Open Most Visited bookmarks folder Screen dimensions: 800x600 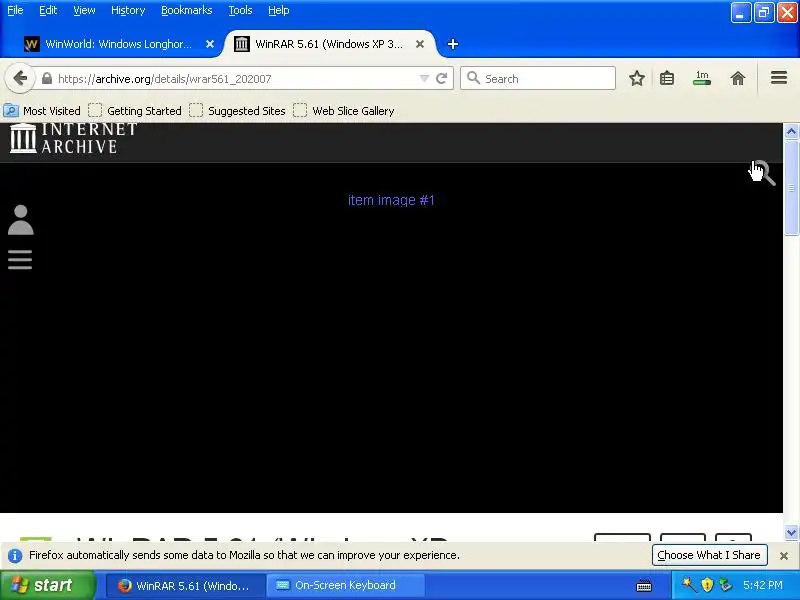pyautogui.click(x=42, y=111)
